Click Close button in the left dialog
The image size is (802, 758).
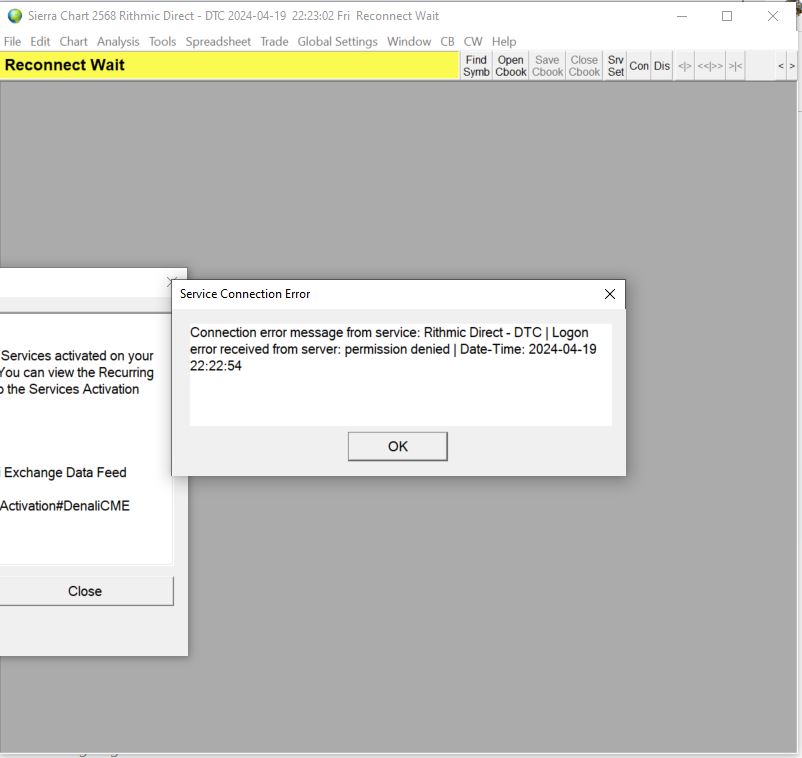(86, 591)
